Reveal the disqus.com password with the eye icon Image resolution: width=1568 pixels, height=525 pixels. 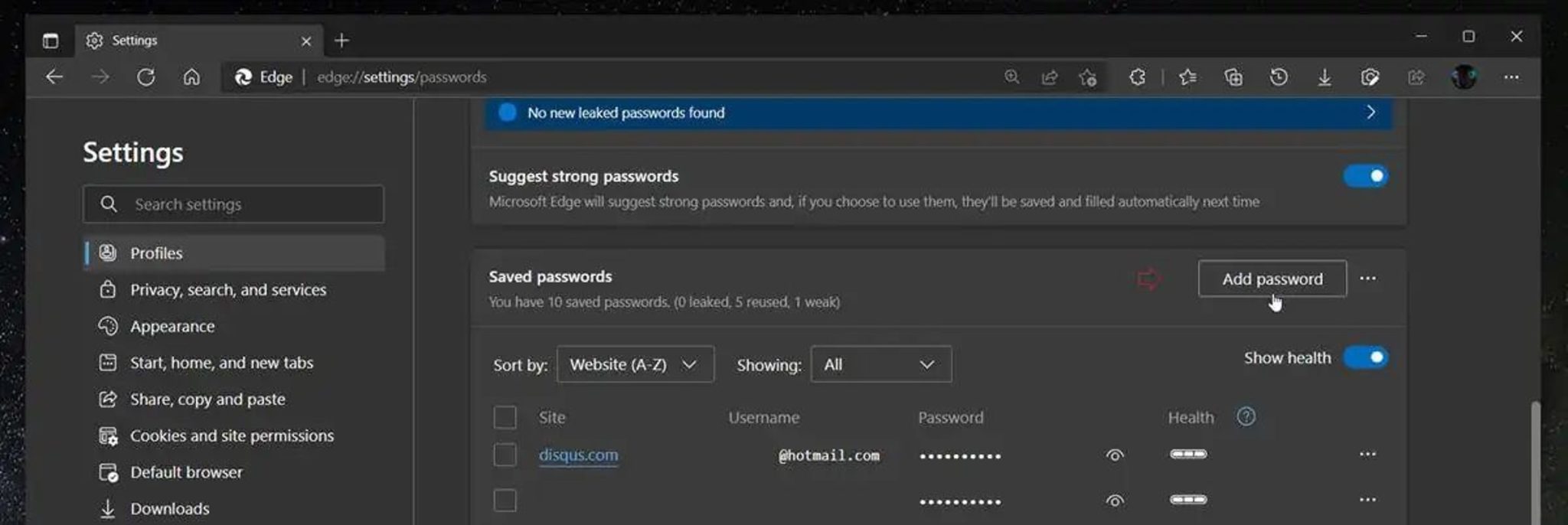pyautogui.click(x=1115, y=454)
